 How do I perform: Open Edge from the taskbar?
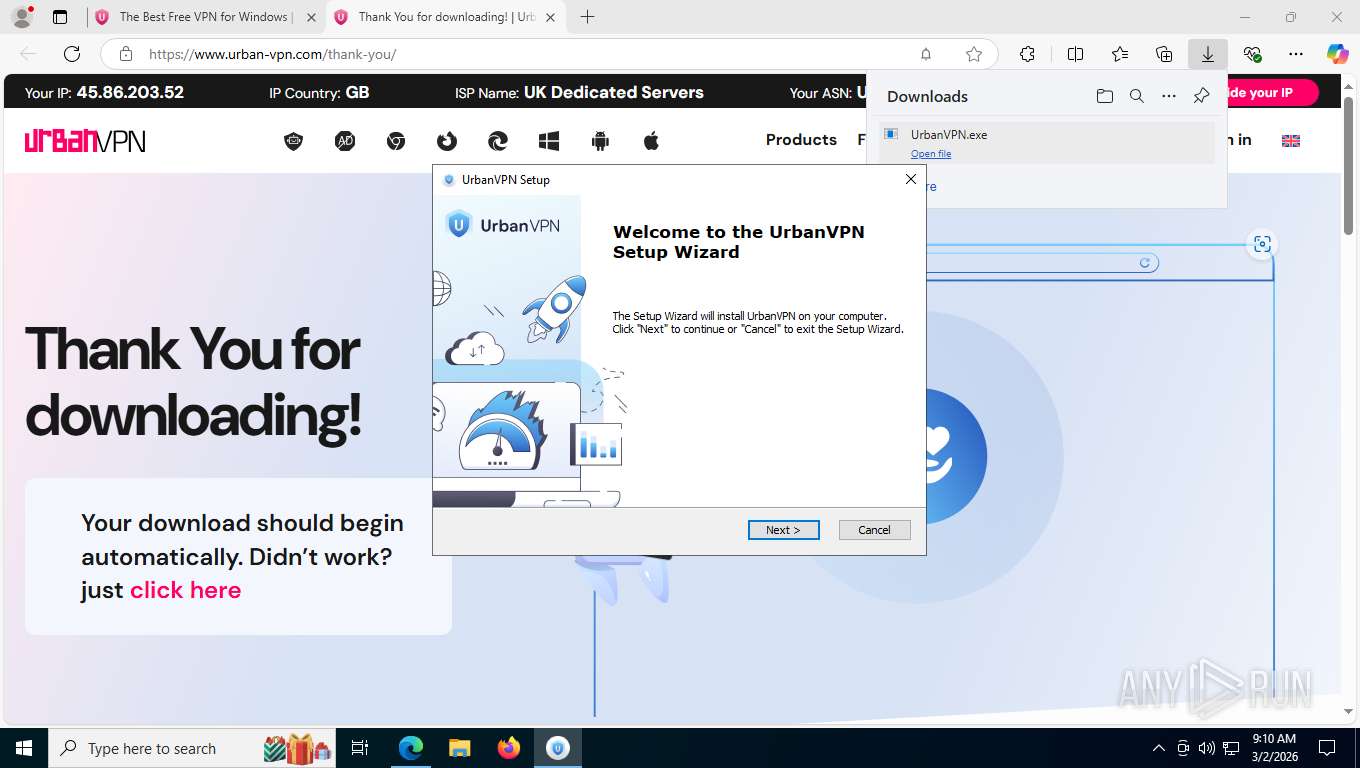(410, 748)
